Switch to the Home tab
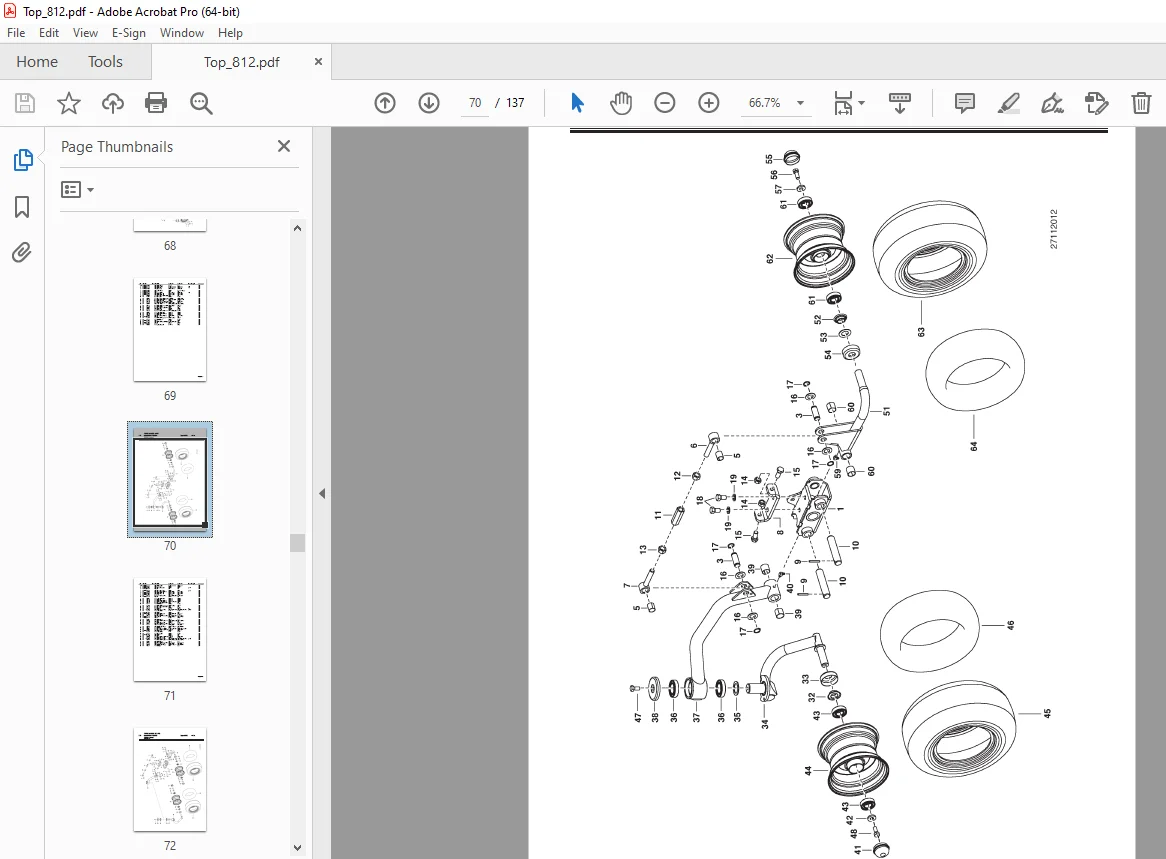This screenshot has width=1166, height=859. pos(37,62)
